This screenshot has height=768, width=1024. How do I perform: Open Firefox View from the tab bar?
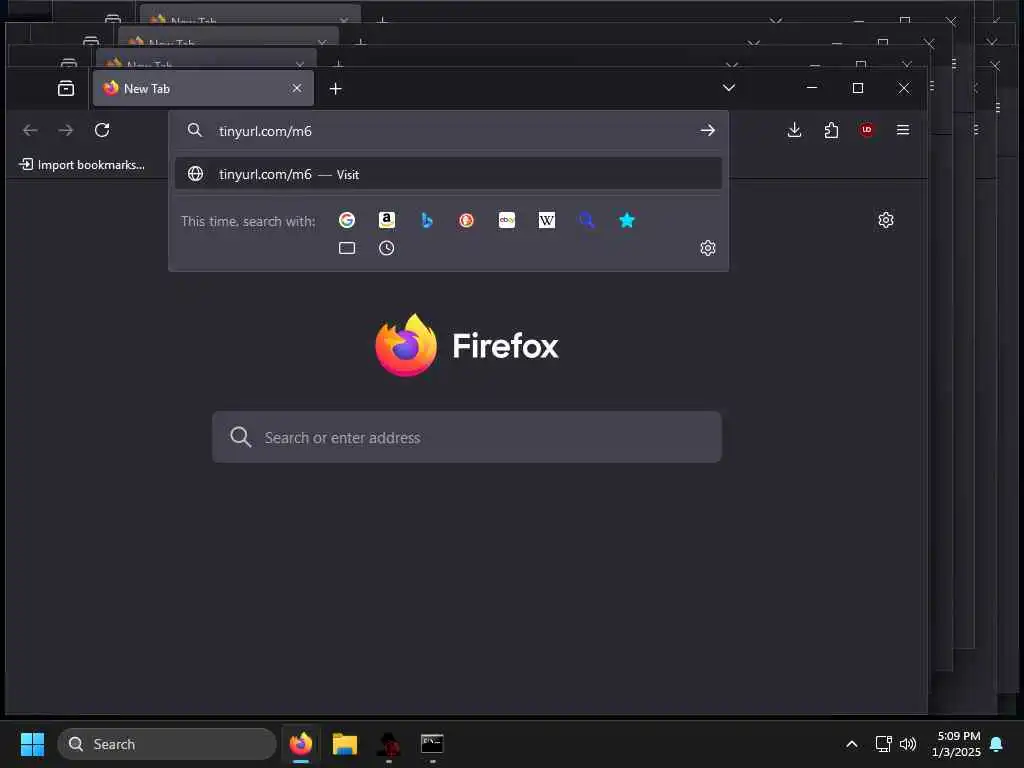point(66,88)
